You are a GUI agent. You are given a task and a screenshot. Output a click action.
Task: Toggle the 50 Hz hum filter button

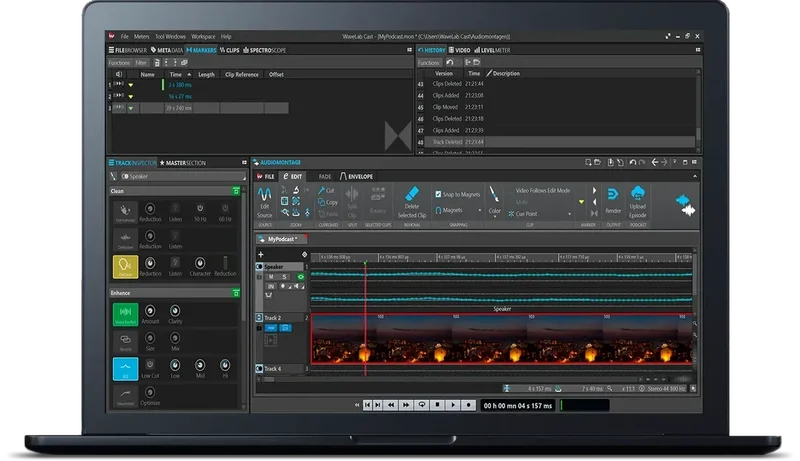(200, 209)
